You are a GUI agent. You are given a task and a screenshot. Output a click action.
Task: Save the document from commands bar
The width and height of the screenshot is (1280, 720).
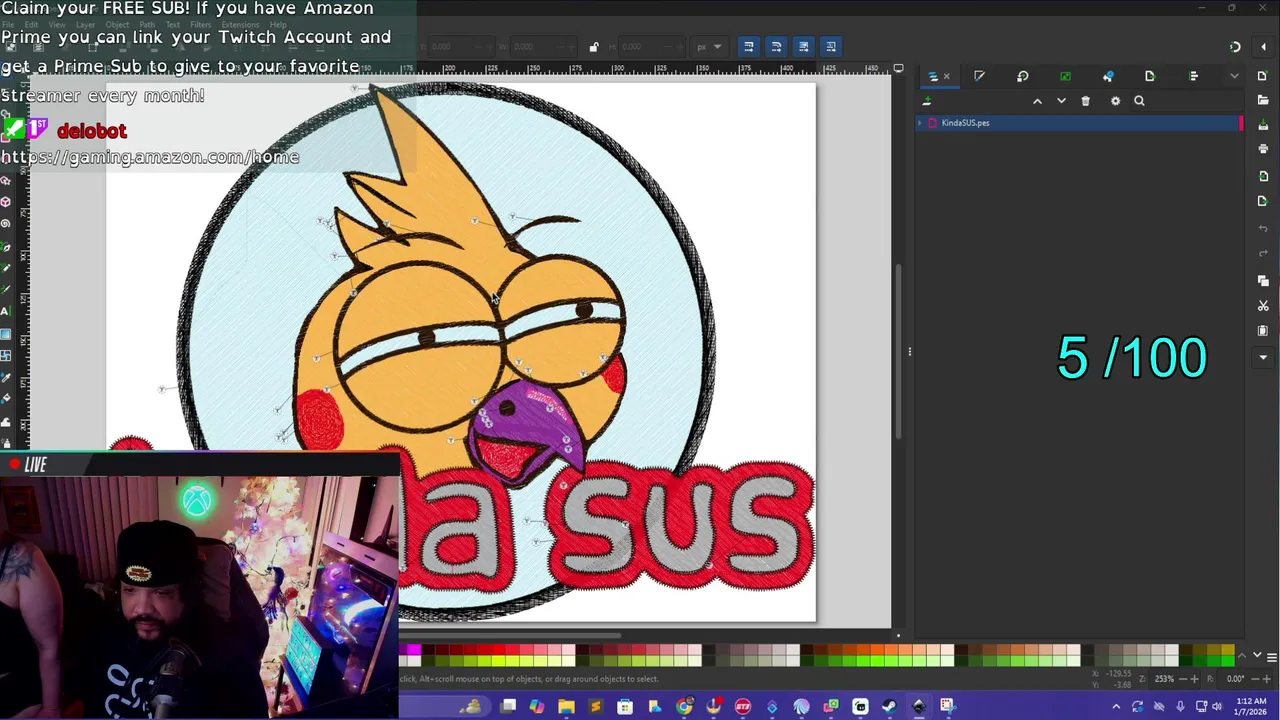point(1262,124)
